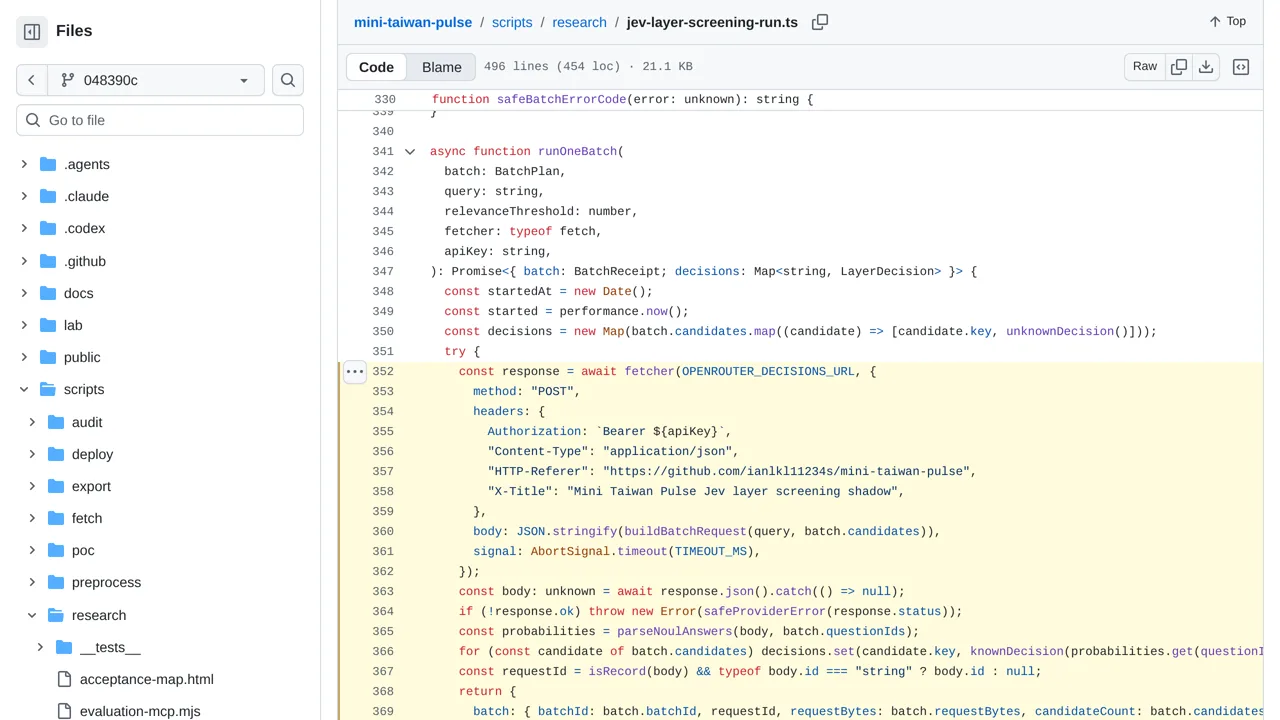Image resolution: width=1280 pixels, height=720 pixels.
Task: Click the search magnifier button in Files
Action: click(x=288, y=80)
